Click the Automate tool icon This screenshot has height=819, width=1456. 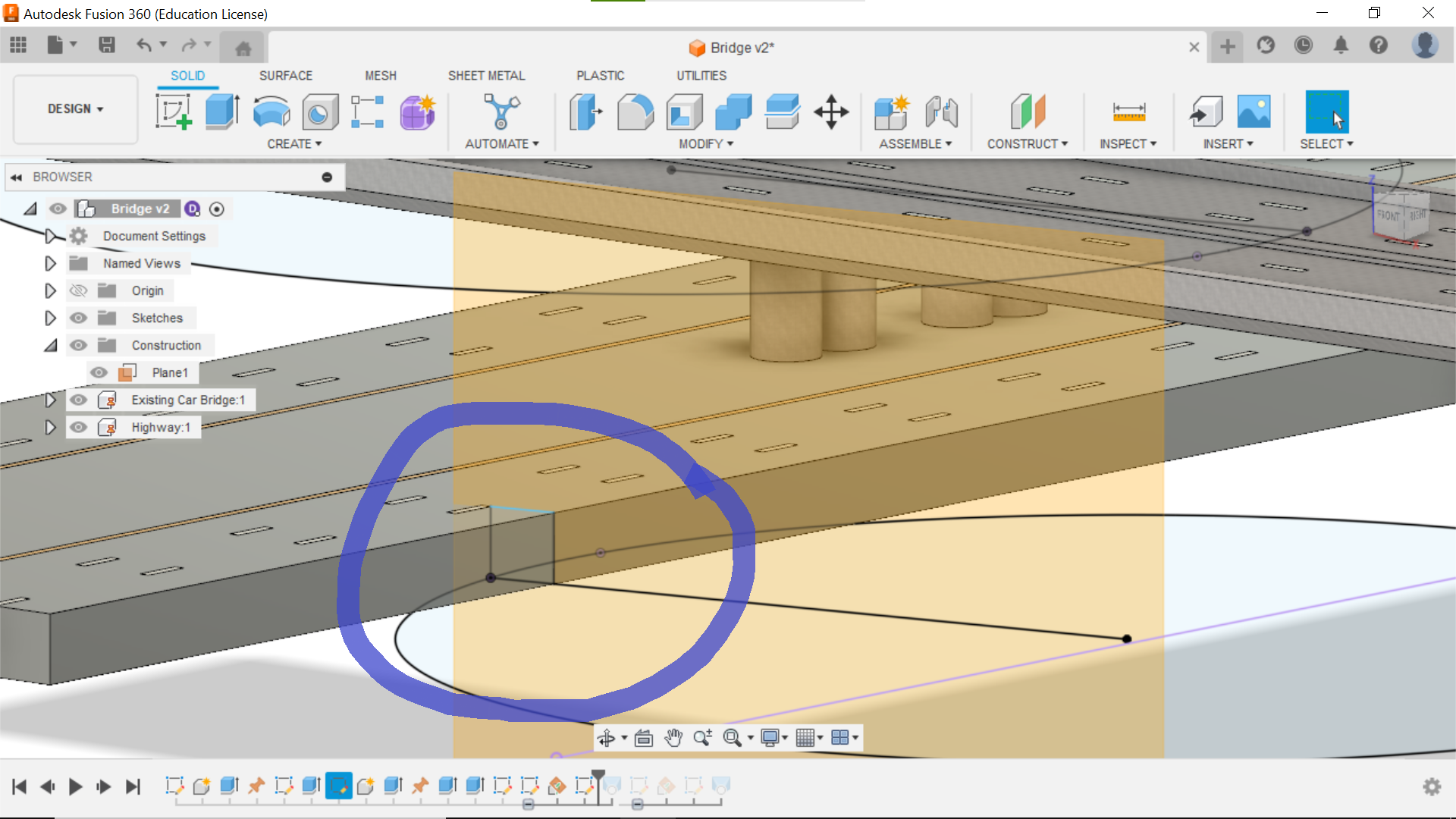click(x=501, y=112)
